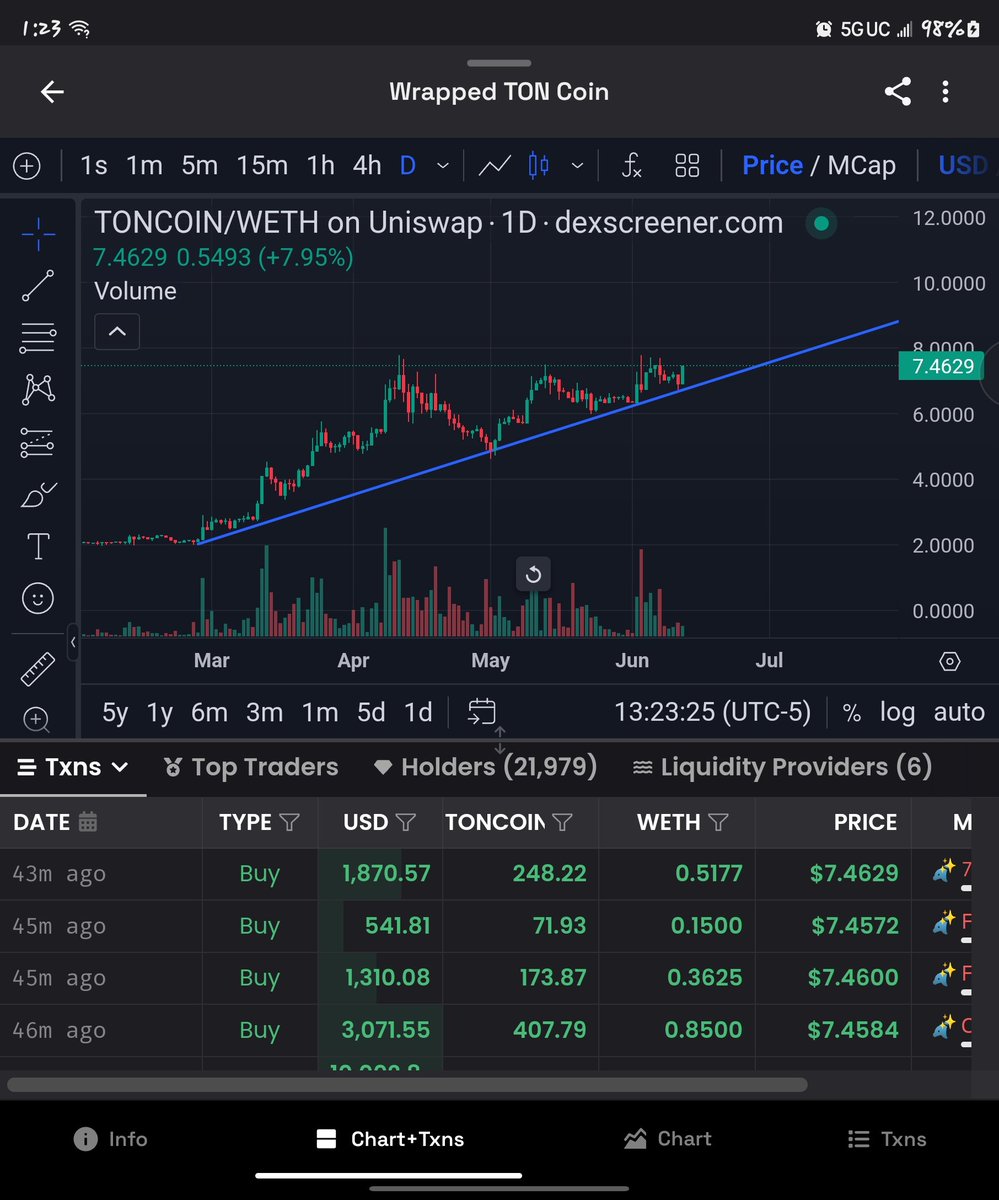Filter transactions by TONCOIN amount
This screenshot has height=1200, width=999.
(562, 822)
